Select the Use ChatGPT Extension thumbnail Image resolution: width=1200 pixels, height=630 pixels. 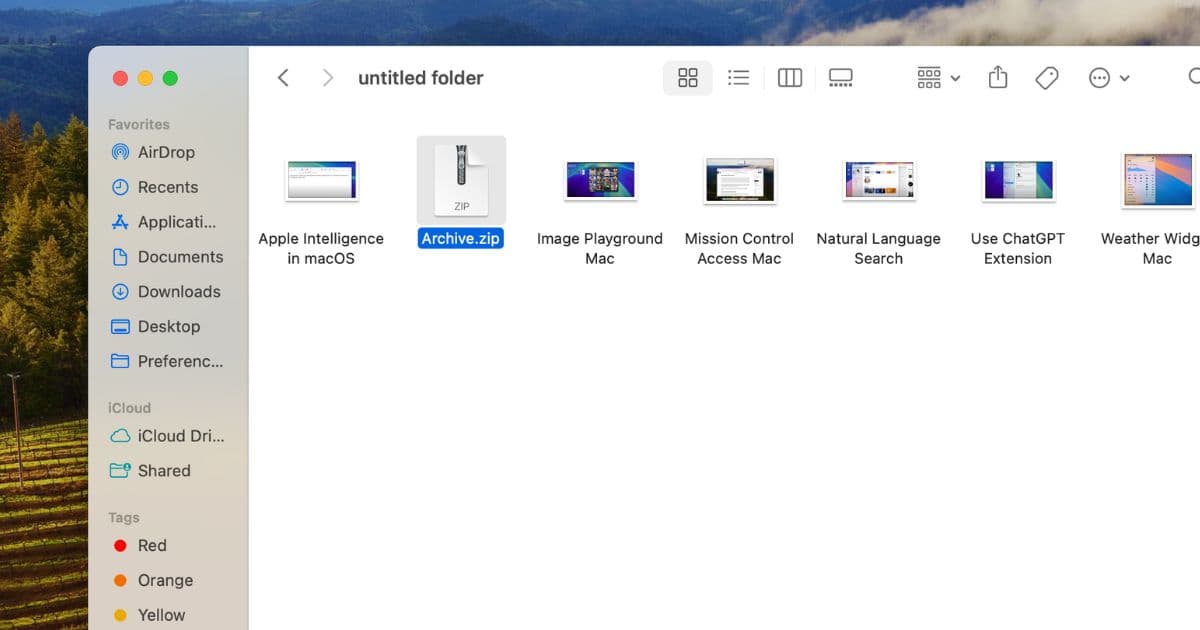1018,181
